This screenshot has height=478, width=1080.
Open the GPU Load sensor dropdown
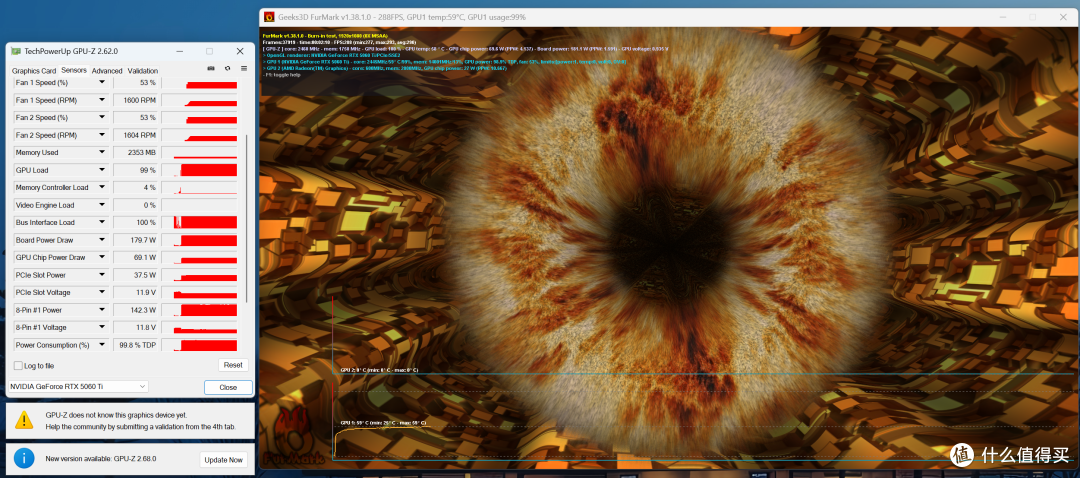click(102, 170)
